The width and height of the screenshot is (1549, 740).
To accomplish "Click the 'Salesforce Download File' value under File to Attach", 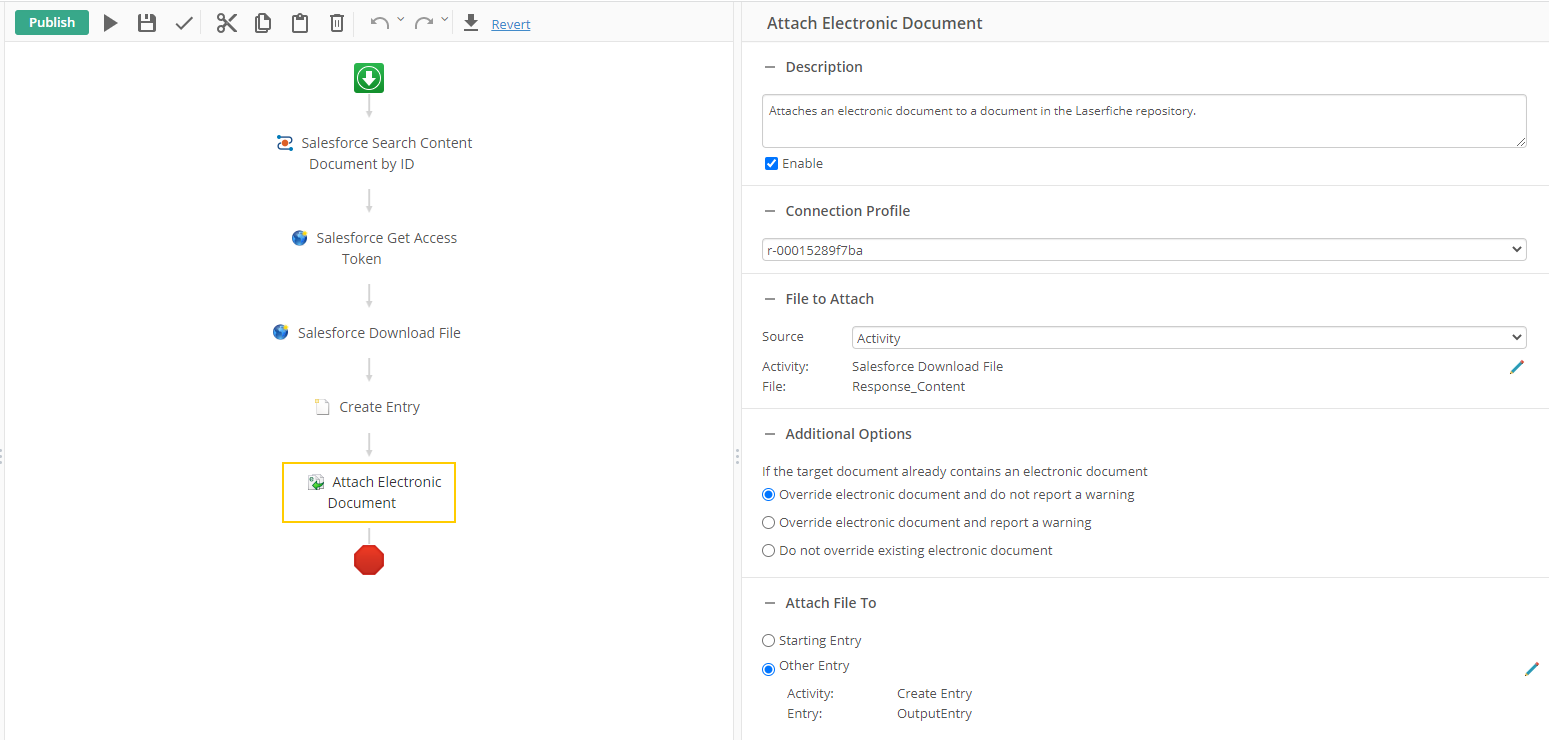I will pyautogui.click(x=927, y=366).
